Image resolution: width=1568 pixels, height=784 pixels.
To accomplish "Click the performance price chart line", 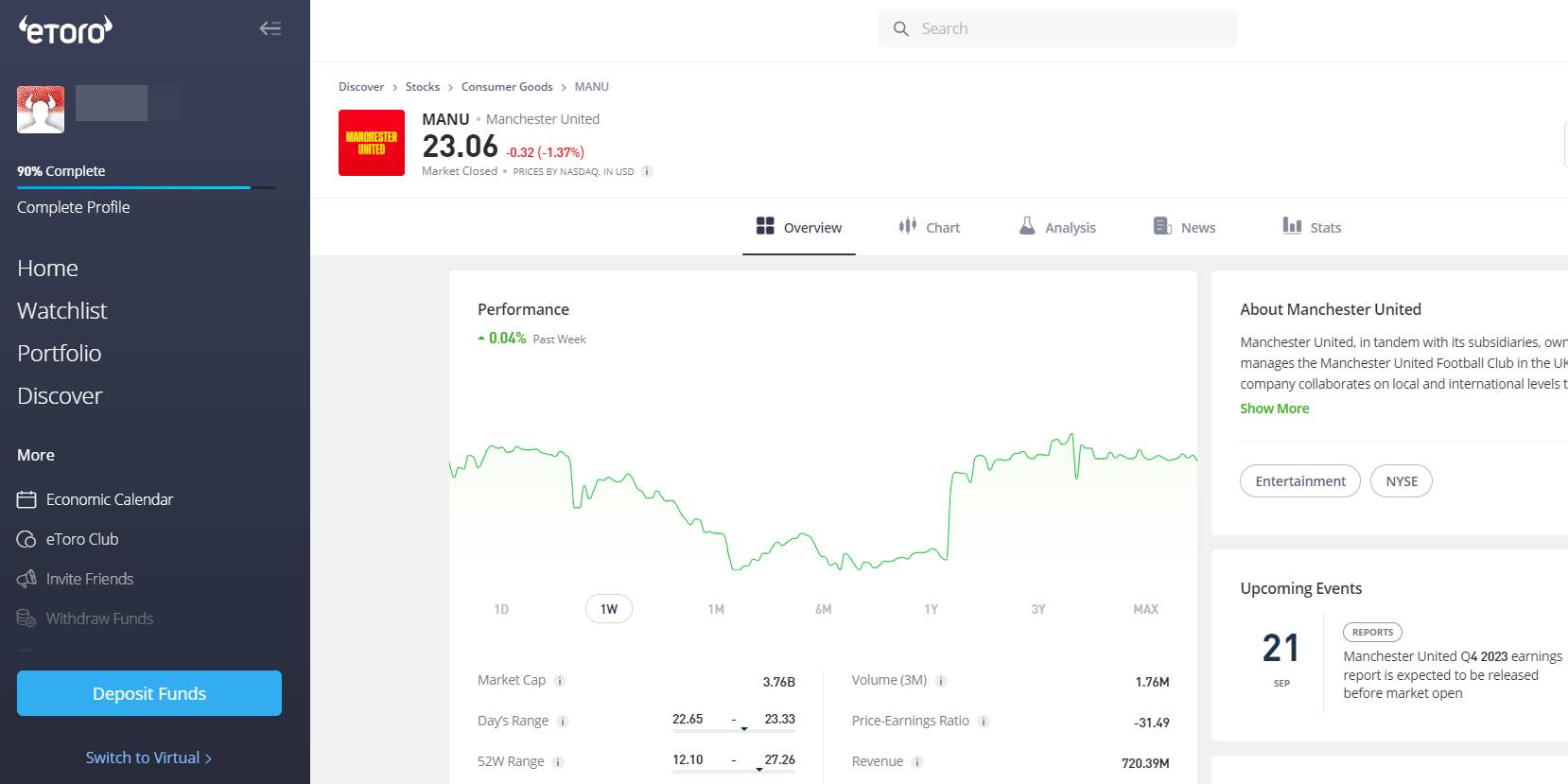I will point(823,504).
